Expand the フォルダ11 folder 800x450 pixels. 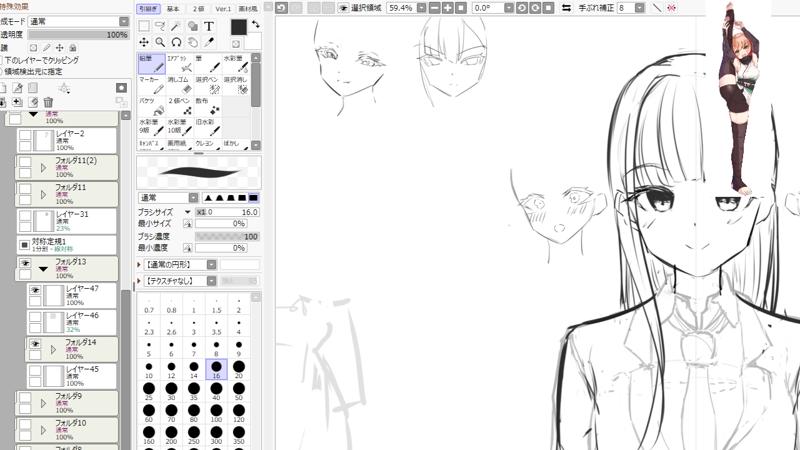tap(43, 192)
